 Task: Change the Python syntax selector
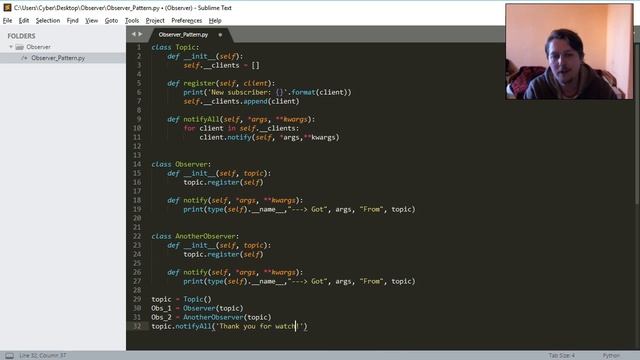pos(611,356)
